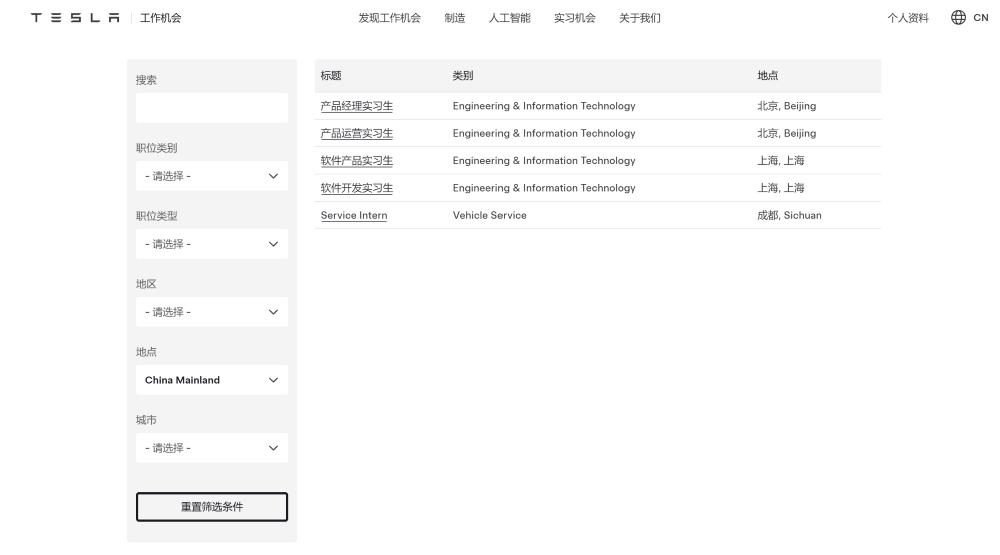1000x555 pixels.
Task: Expand the 职位类别 dropdown
Action: click(x=212, y=176)
